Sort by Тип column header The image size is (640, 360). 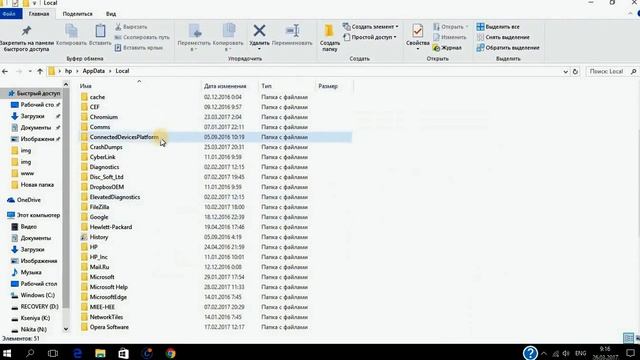click(x=266, y=86)
